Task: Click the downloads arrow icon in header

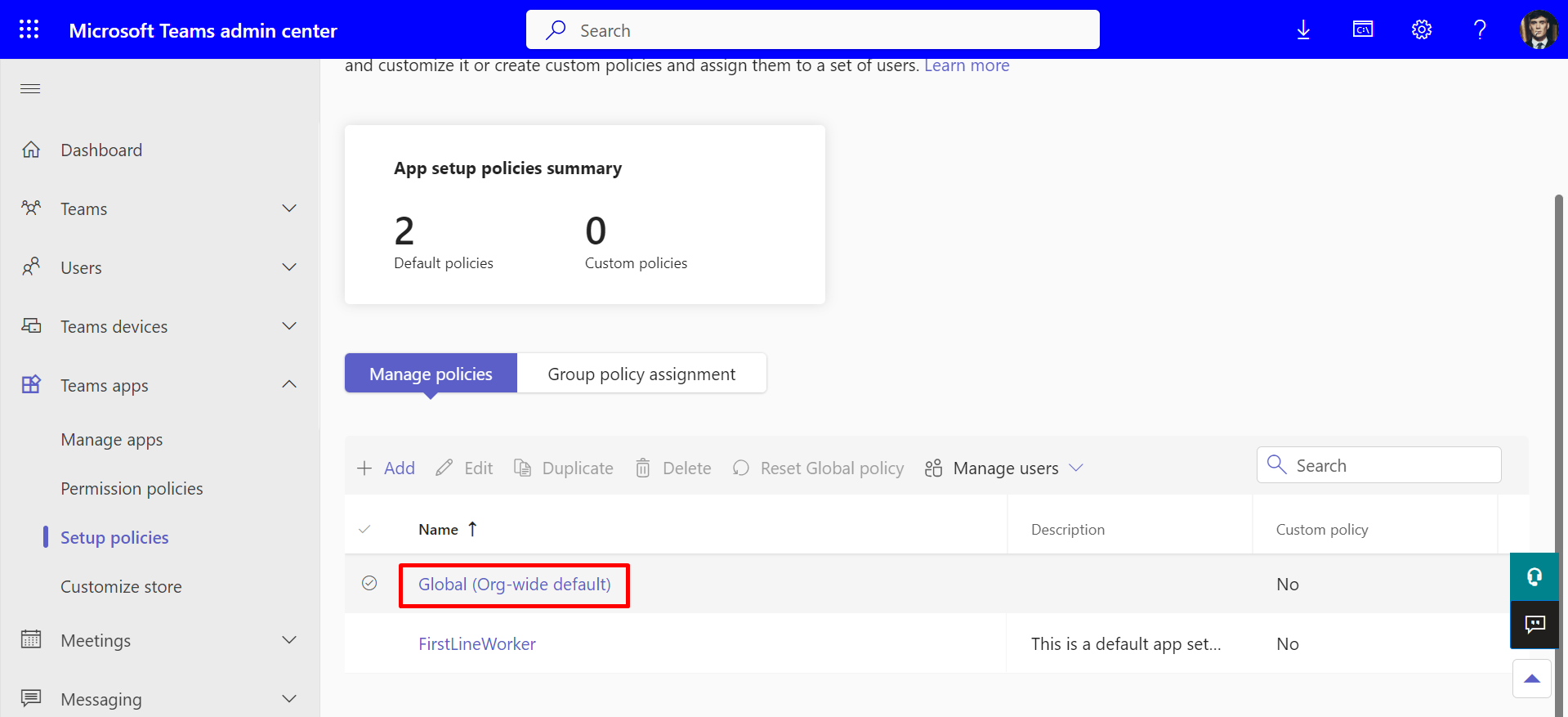Action: (x=1303, y=30)
